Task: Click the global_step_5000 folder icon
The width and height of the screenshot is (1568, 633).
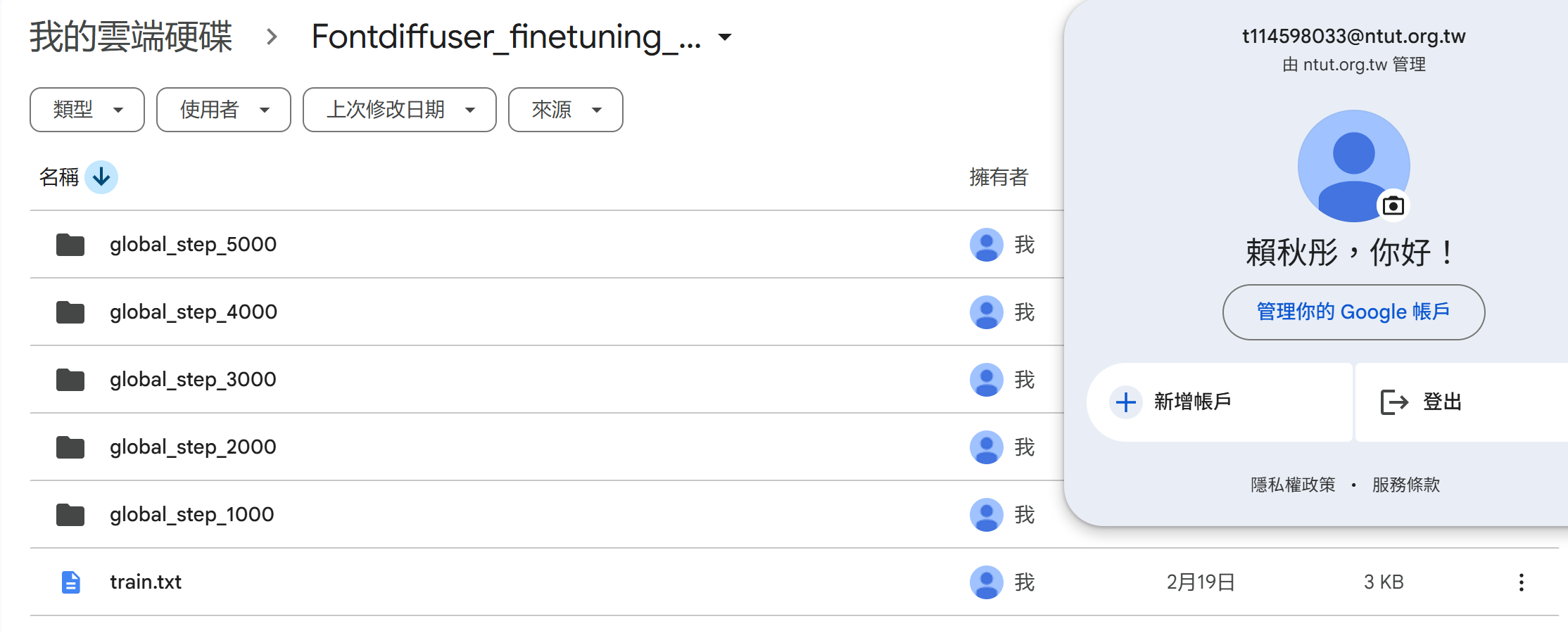Action: pos(70,245)
